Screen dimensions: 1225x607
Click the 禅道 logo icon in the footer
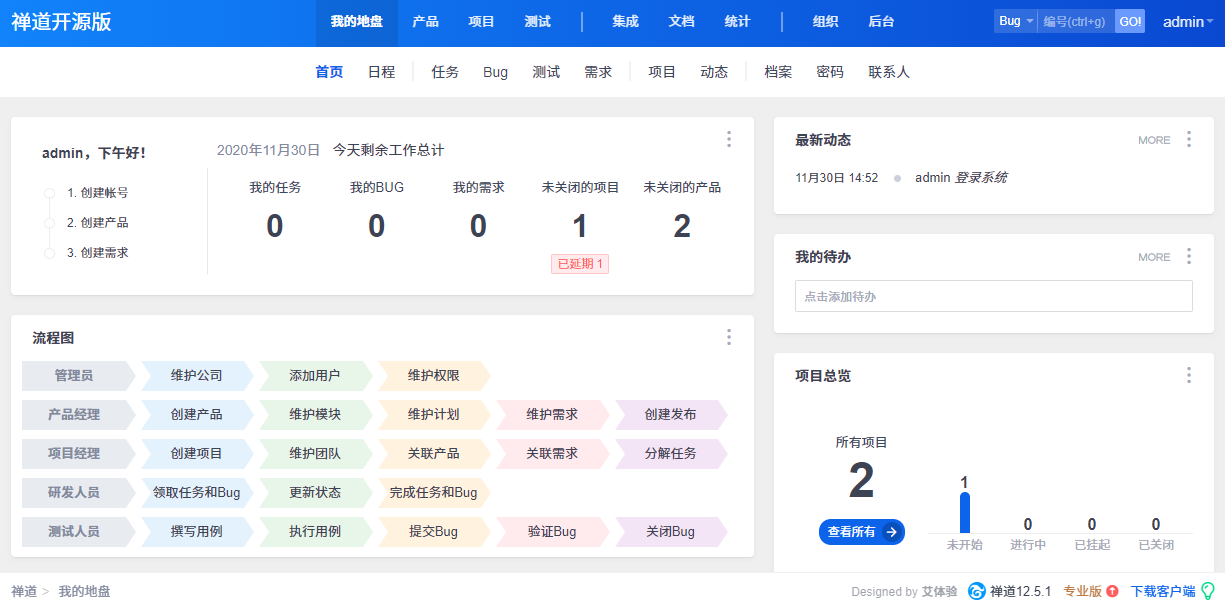[977, 591]
